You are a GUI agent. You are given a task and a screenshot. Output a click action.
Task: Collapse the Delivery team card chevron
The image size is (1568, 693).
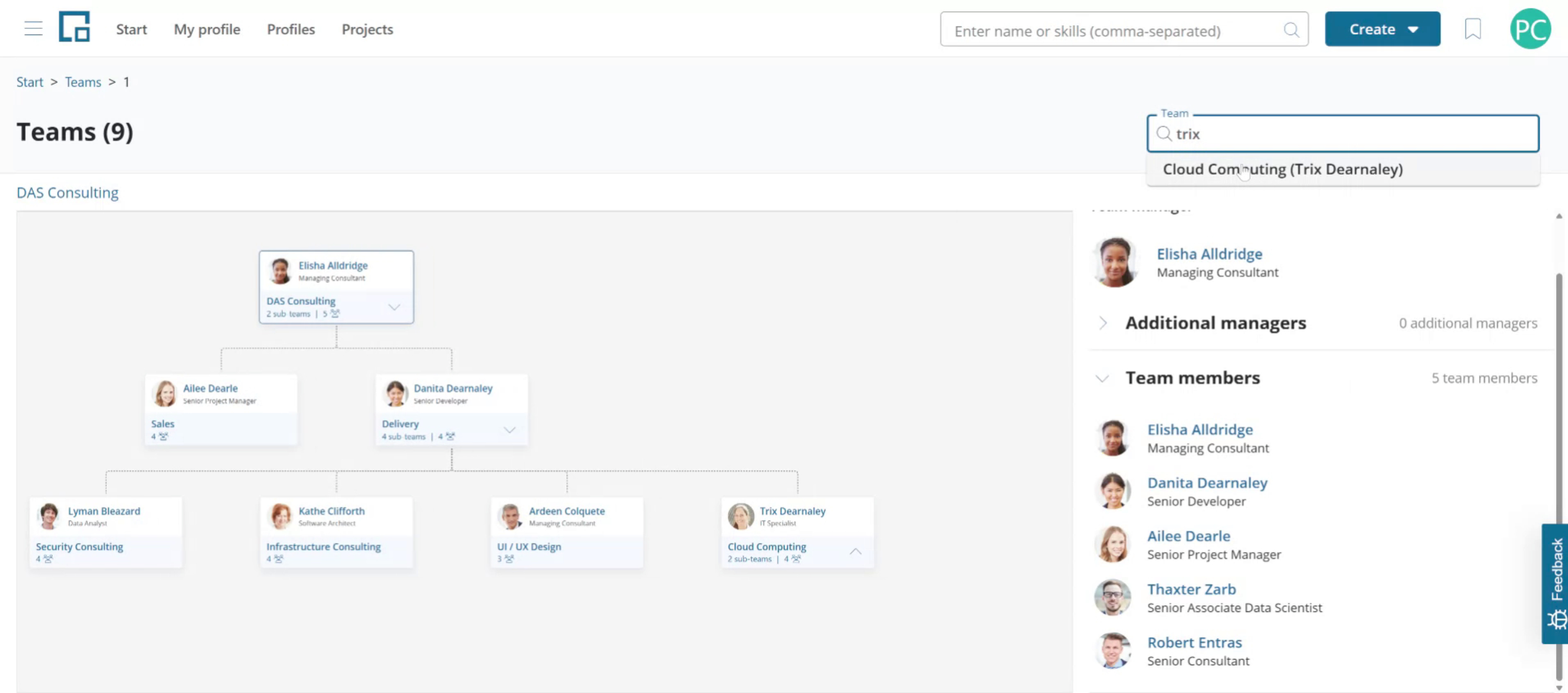pyautogui.click(x=509, y=430)
